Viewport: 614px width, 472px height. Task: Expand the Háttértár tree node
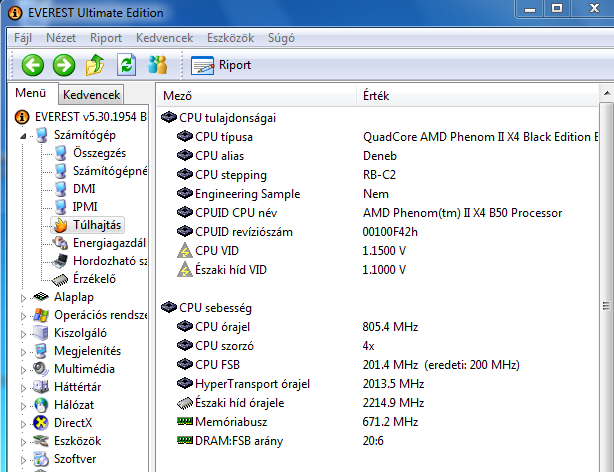pos(23,388)
